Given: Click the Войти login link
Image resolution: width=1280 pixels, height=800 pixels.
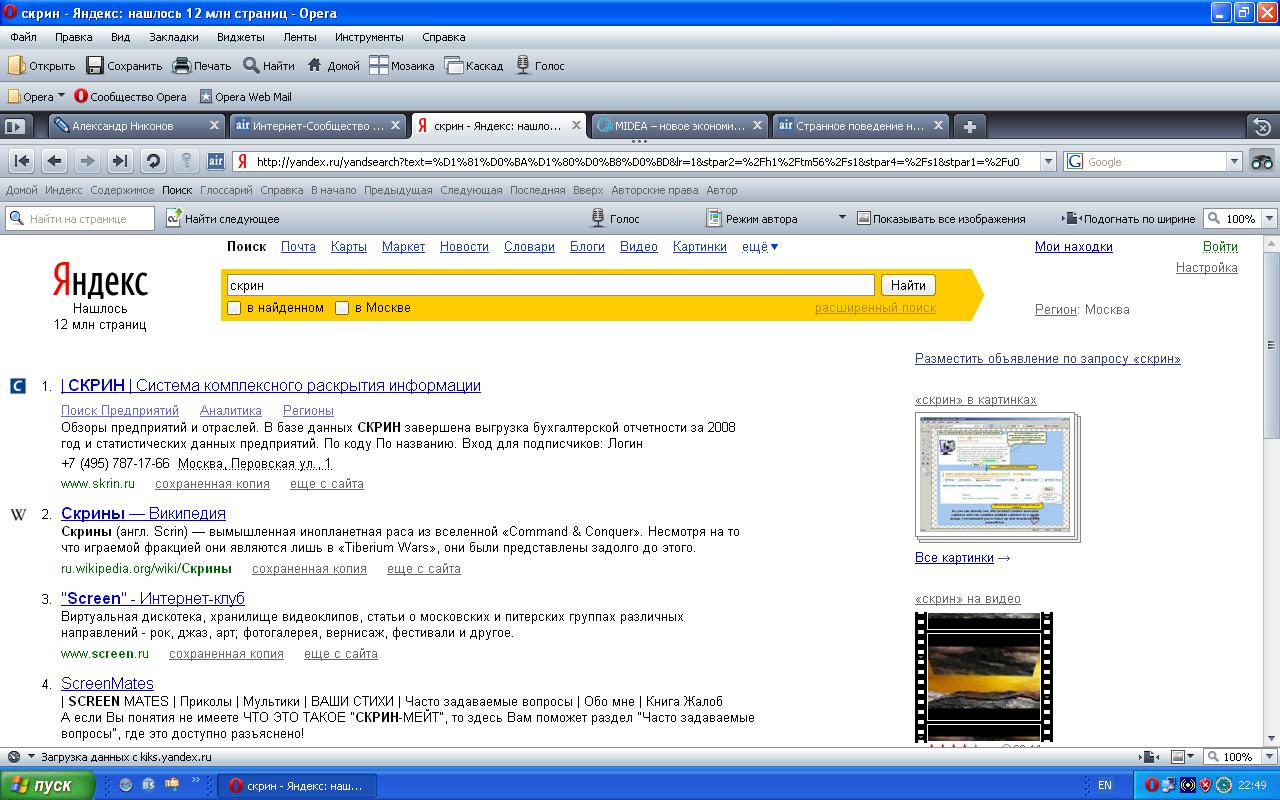Looking at the screenshot, I should pyautogui.click(x=1220, y=247).
